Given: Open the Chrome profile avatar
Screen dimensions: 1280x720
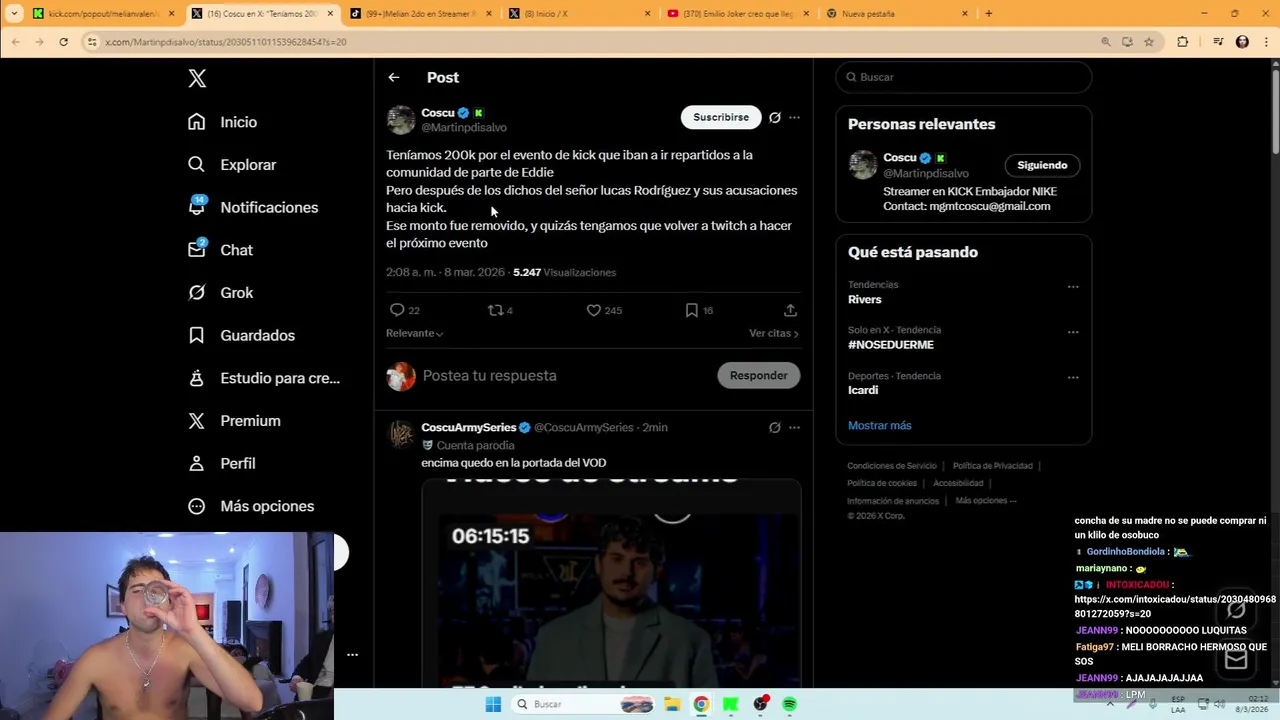Looking at the screenshot, I should click(1242, 42).
